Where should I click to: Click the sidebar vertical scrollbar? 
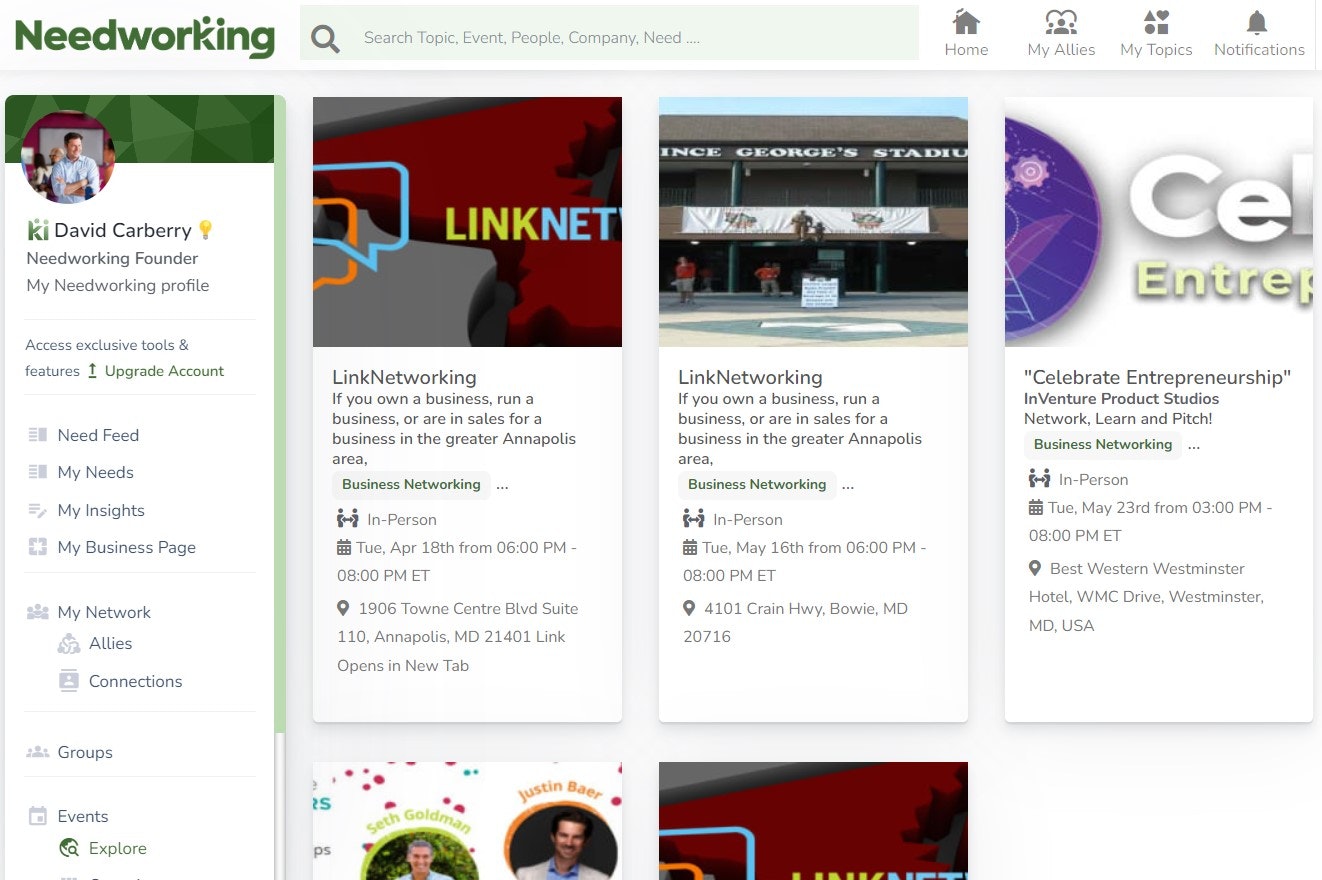[280, 415]
